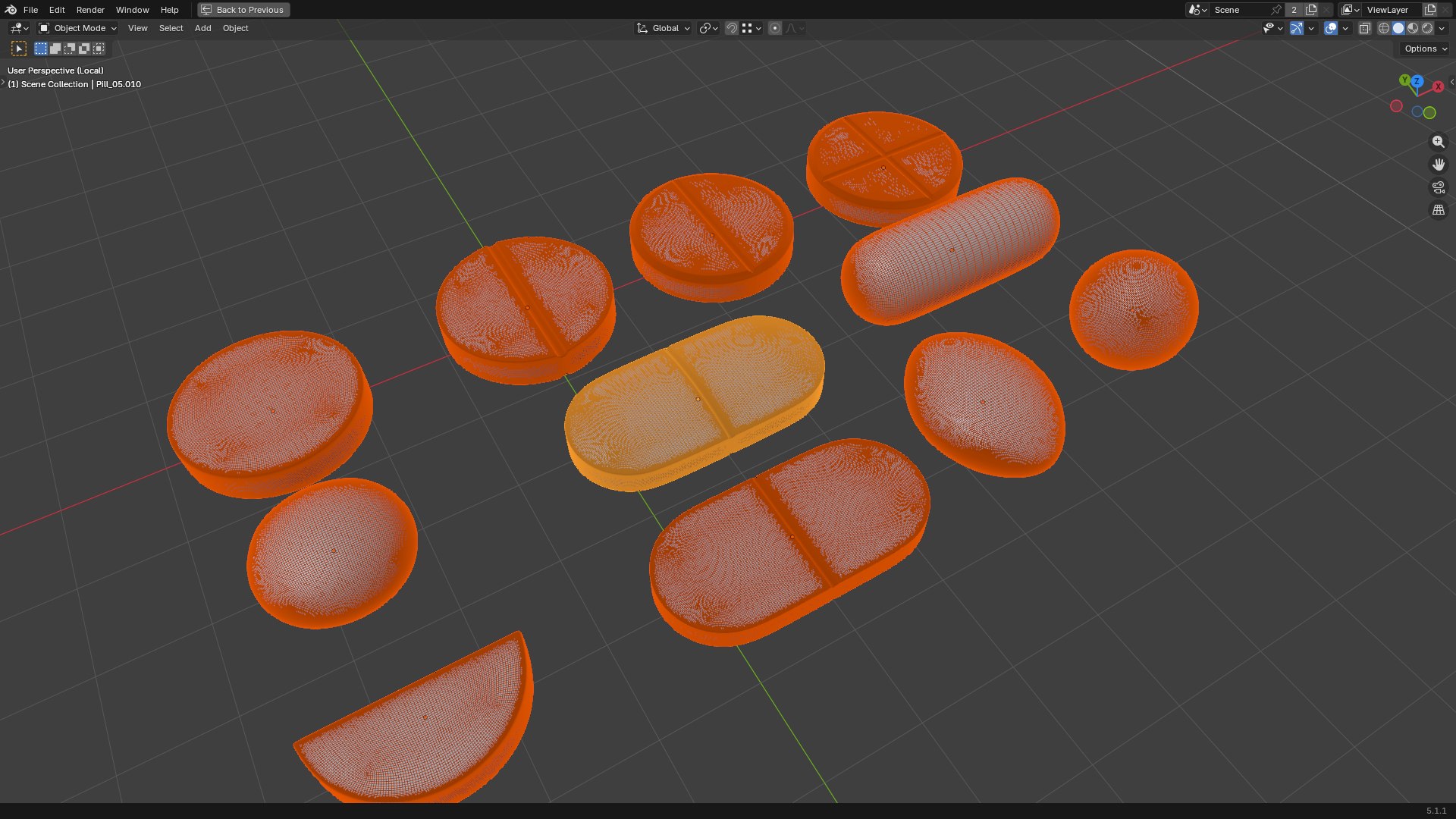Viewport: 1456px width, 819px height.
Task: Choose Set New Selection mode icon
Action: (41, 49)
